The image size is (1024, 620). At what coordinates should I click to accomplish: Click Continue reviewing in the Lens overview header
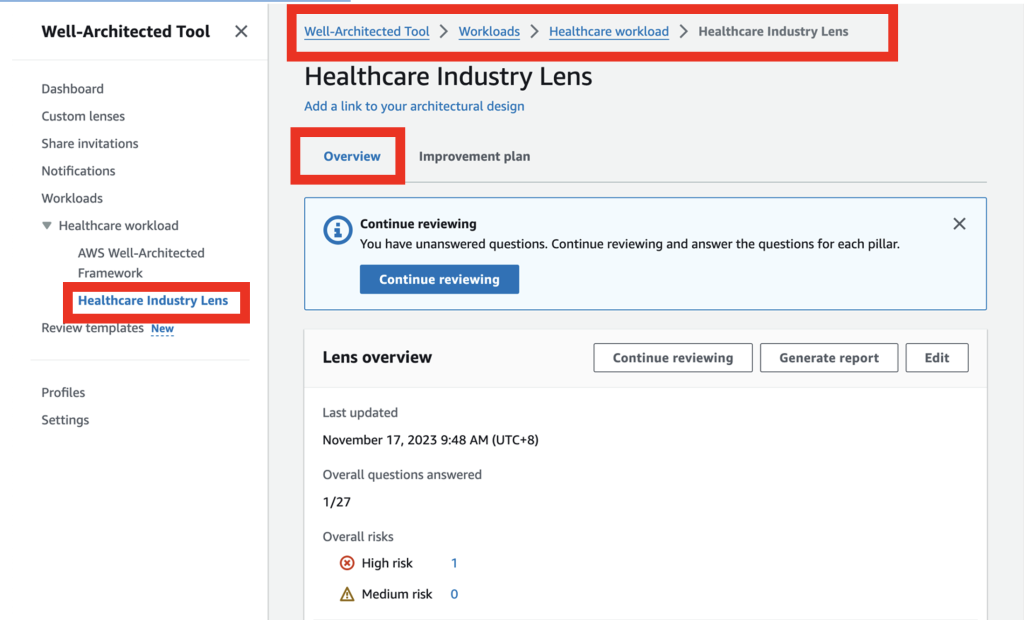click(x=673, y=357)
